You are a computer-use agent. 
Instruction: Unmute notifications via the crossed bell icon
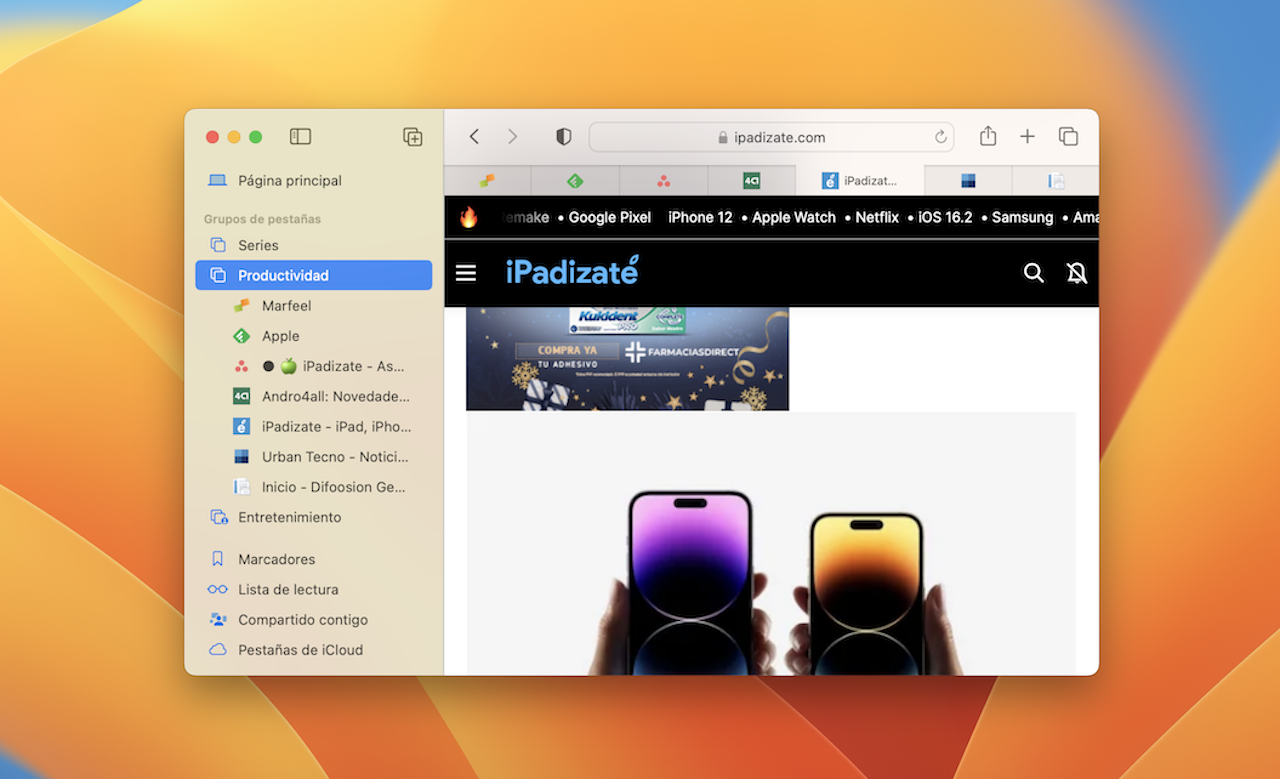coord(1077,272)
